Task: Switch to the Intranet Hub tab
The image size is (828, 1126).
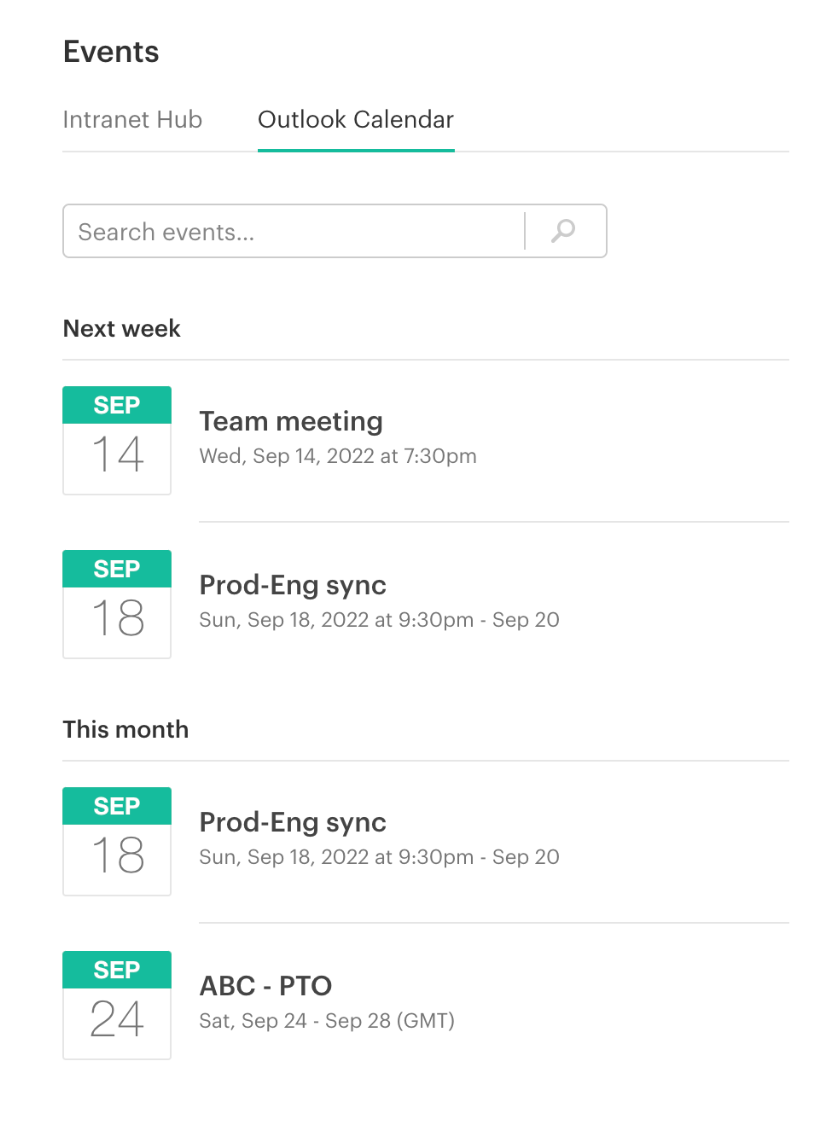Action: tap(133, 120)
